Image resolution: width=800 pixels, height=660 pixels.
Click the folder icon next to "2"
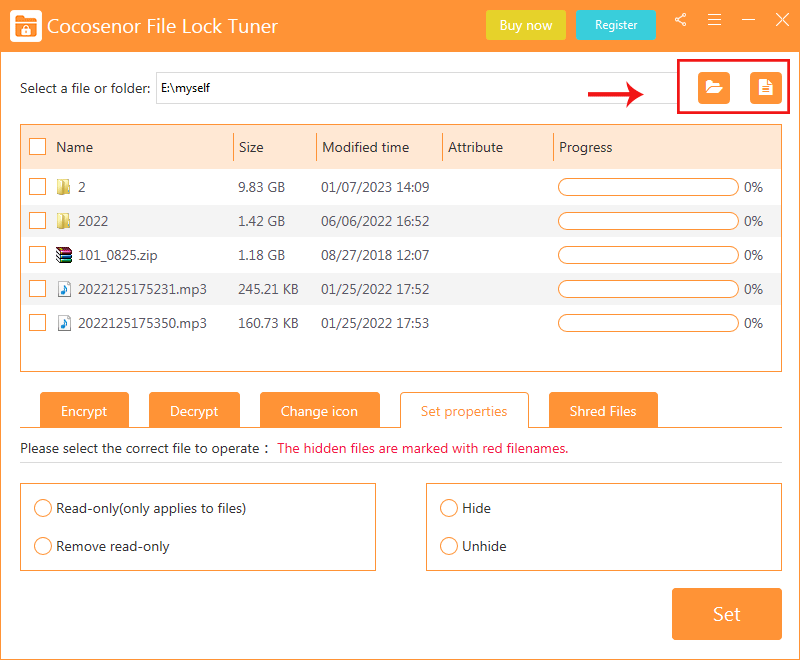pyautogui.click(x=63, y=187)
